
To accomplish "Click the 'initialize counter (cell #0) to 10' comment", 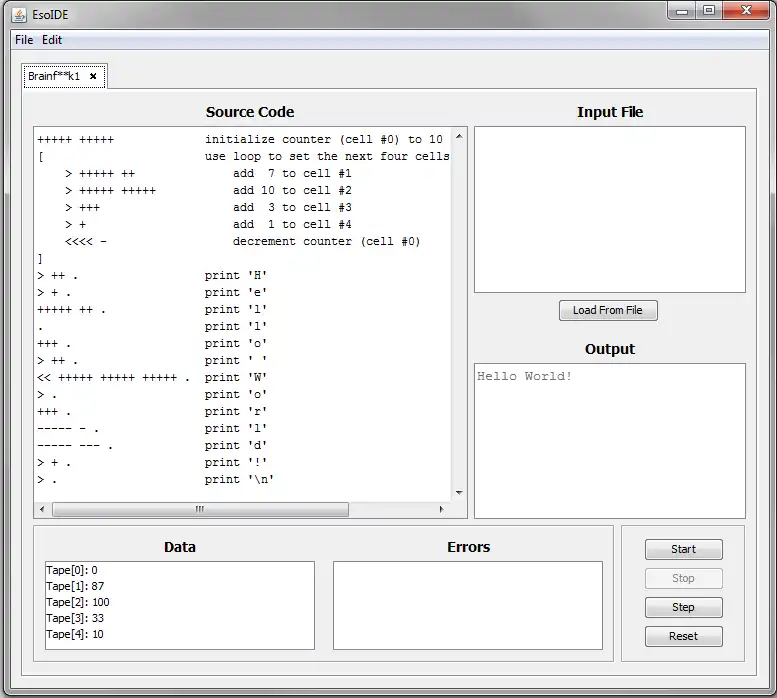I will click(x=324, y=139).
